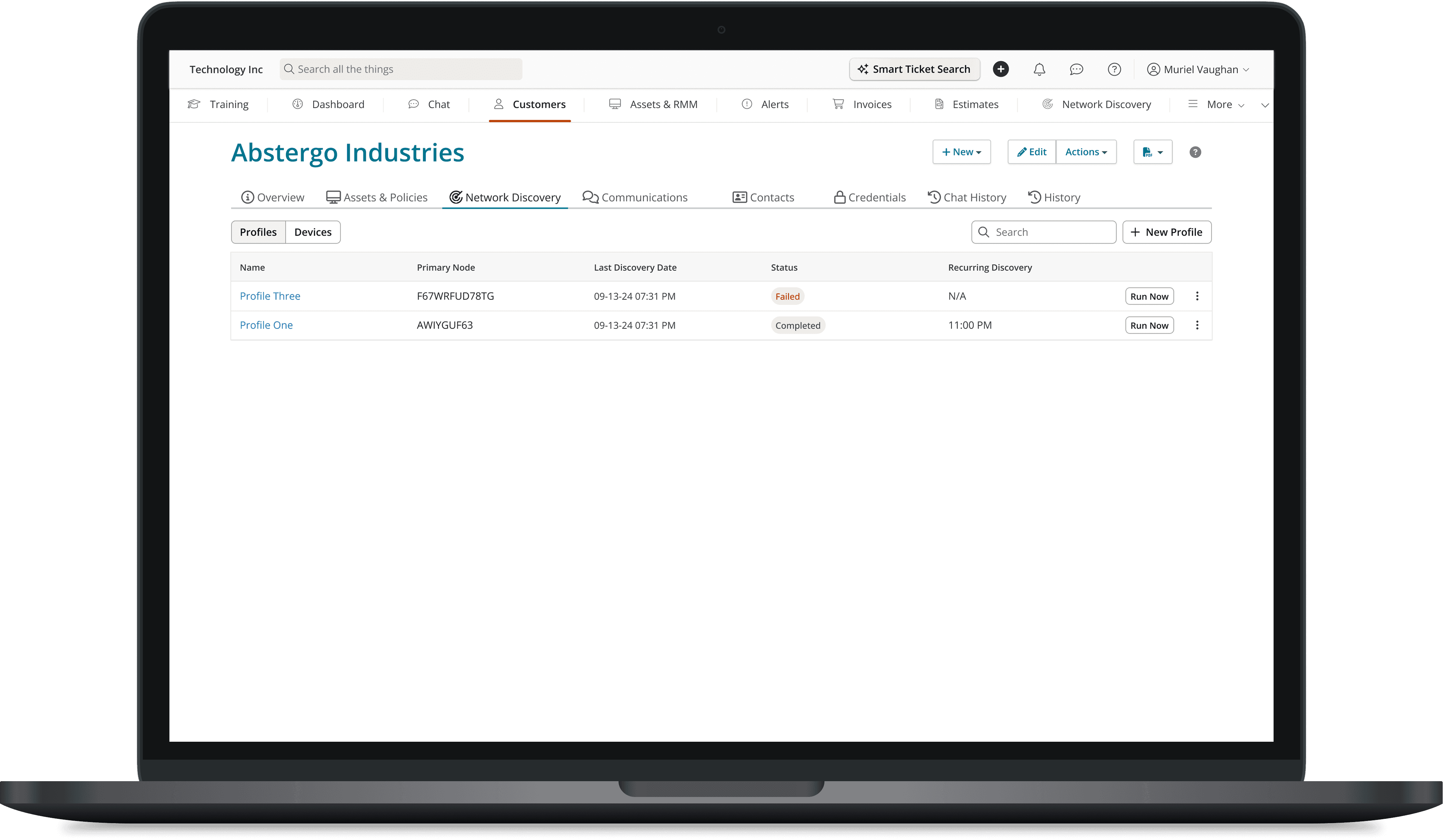This screenshot has height=840, width=1443.
Task: Open kebab menu for Profile One
Action: (1197, 325)
